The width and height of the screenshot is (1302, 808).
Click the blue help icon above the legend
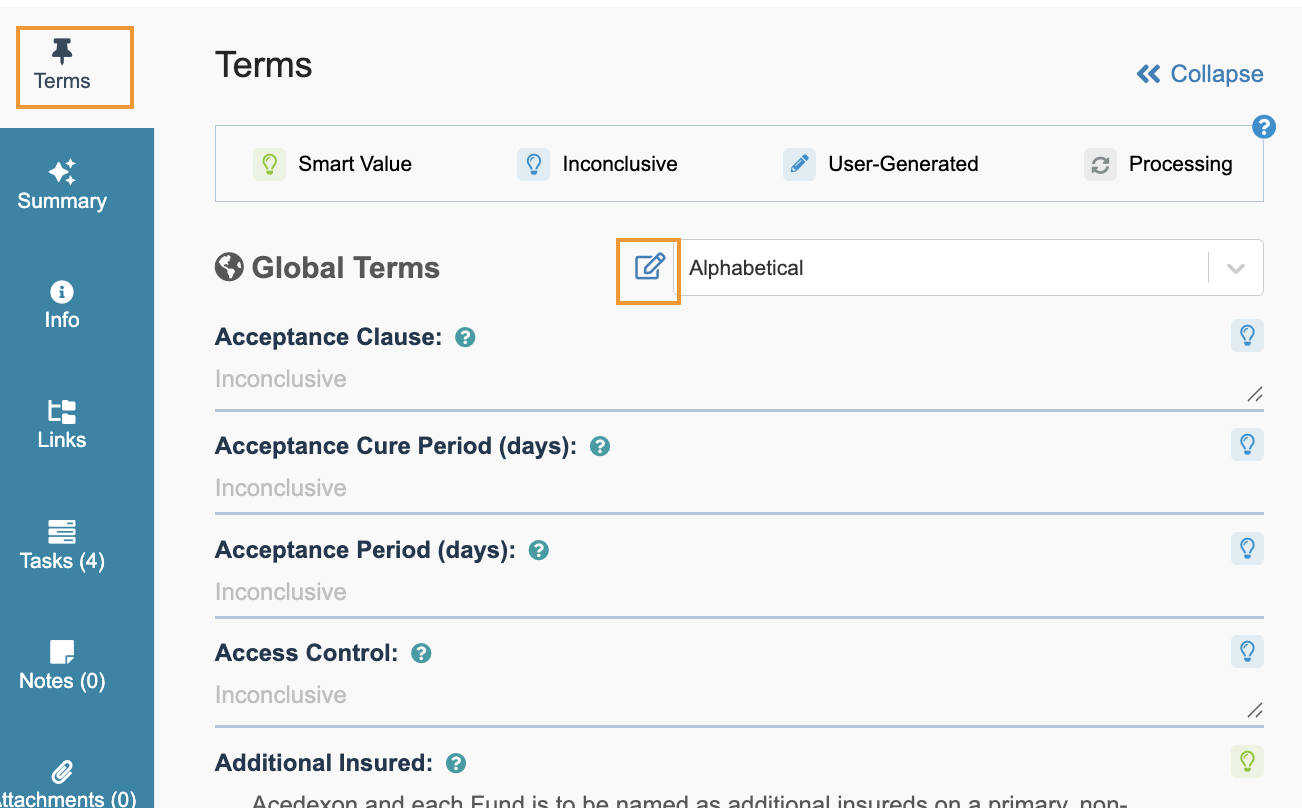coord(1264,127)
